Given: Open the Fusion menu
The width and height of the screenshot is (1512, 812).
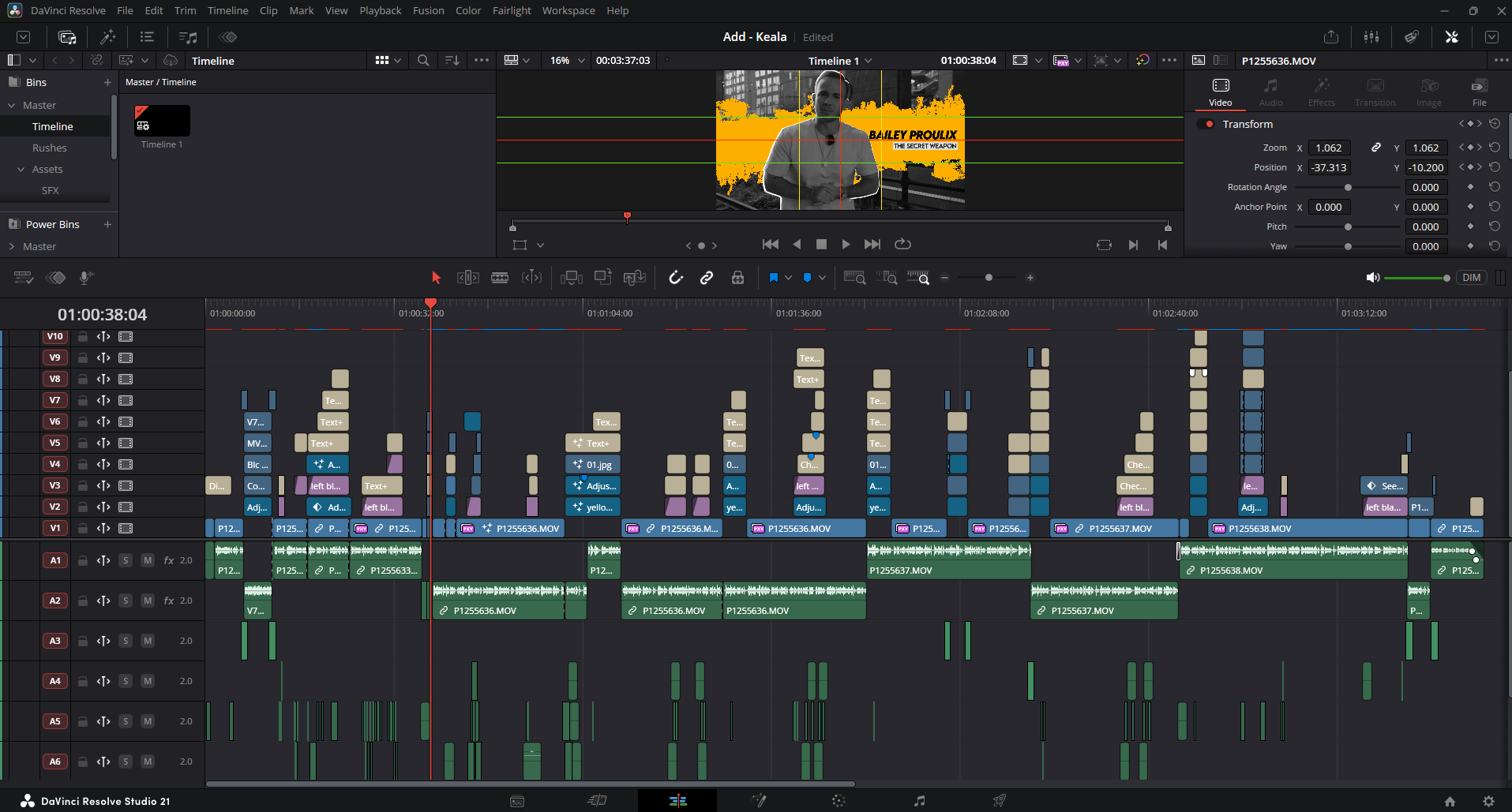Looking at the screenshot, I should [x=429, y=11].
